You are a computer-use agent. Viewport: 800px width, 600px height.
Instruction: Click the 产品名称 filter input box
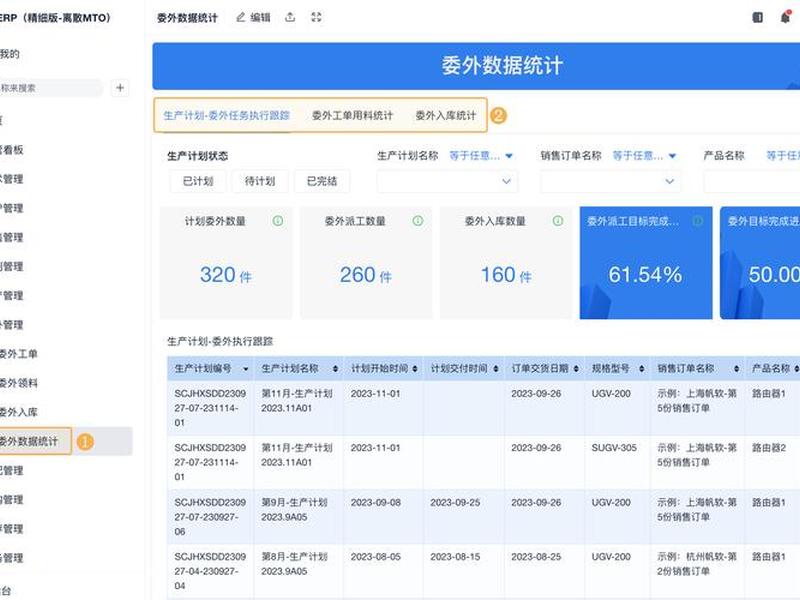pos(752,181)
